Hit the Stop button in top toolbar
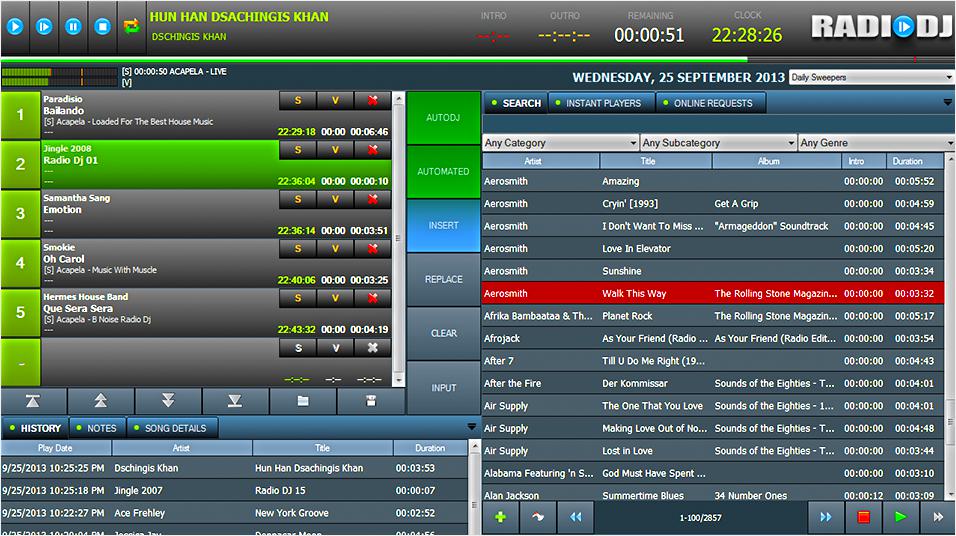Image resolution: width=956 pixels, height=536 pixels. [x=102, y=27]
